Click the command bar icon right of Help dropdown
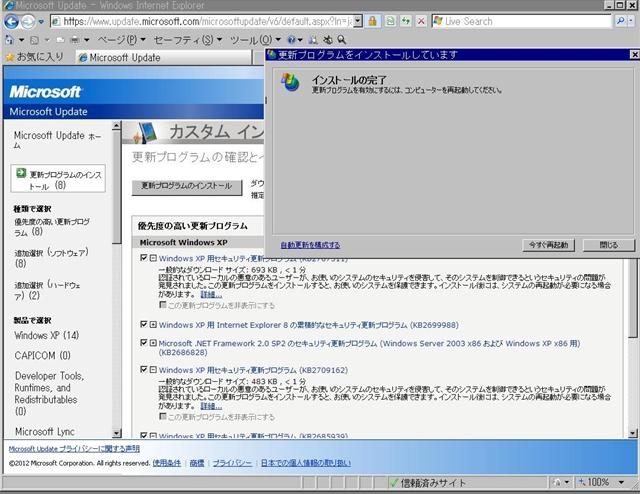 point(313,40)
